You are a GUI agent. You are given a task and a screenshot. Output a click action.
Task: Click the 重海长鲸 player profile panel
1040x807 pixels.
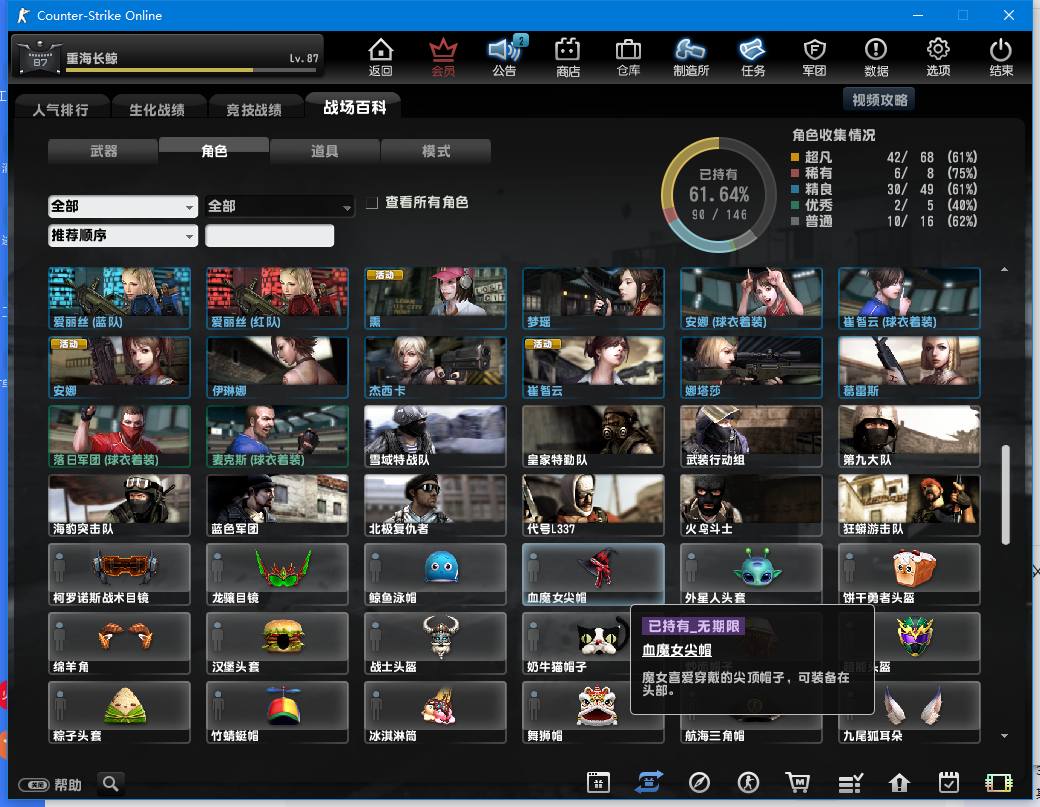point(167,56)
